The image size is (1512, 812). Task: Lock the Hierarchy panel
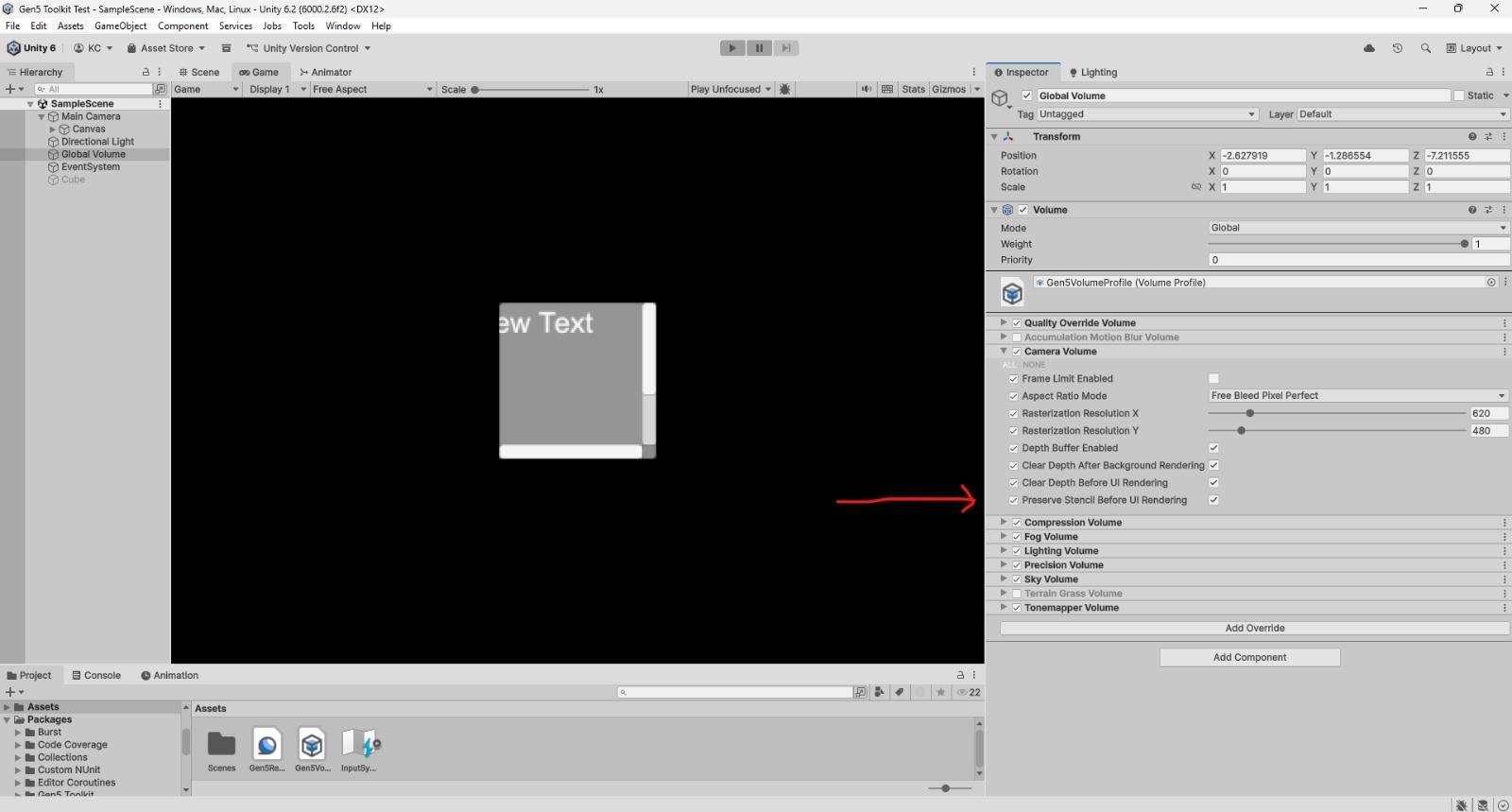pos(146,72)
